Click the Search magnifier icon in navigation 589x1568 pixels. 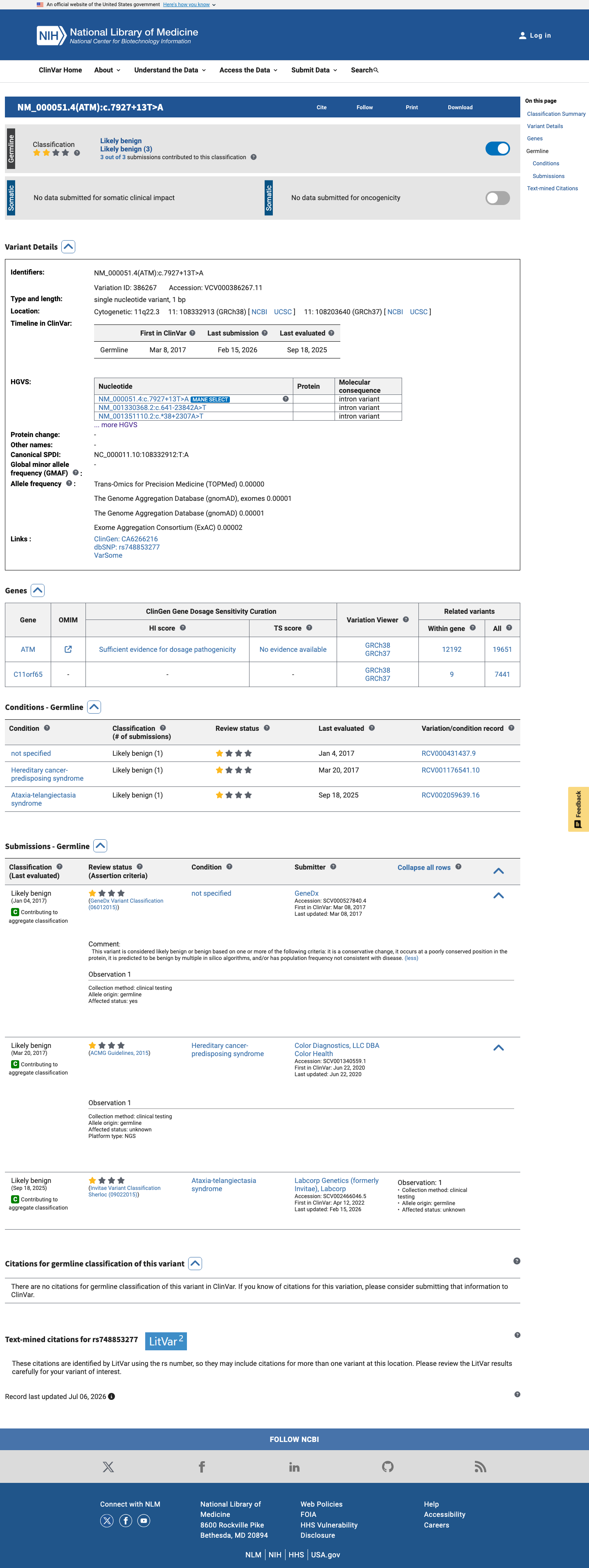(x=376, y=70)
